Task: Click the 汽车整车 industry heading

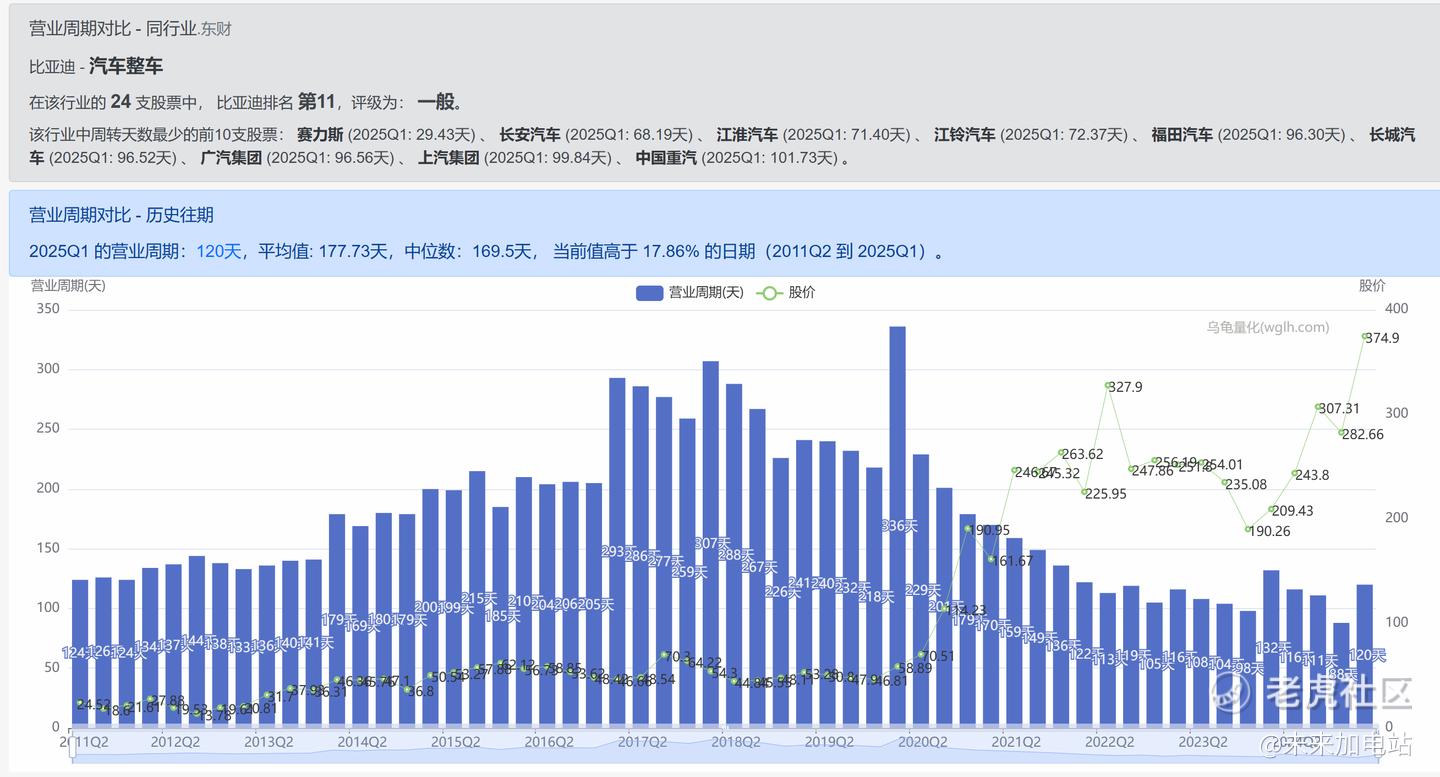Action: tap(126, 66)
